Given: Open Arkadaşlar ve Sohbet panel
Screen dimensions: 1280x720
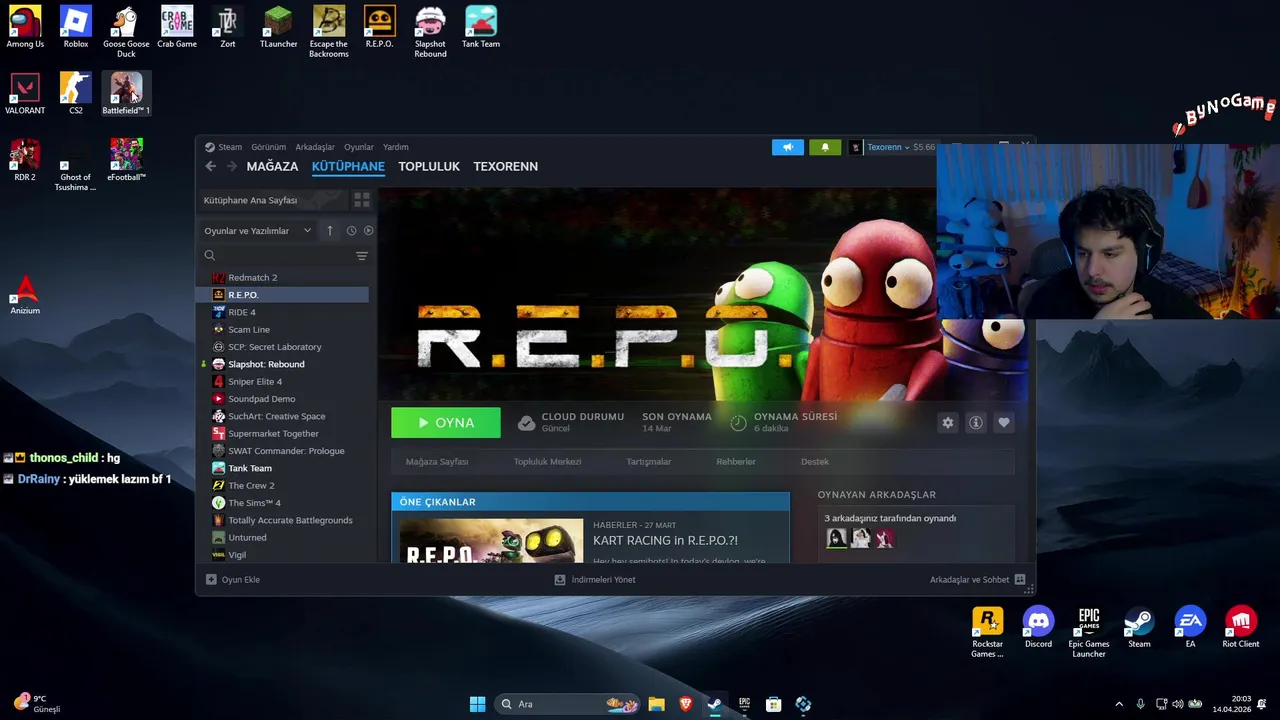Looking at the screenshot, I should pos(977,580).
